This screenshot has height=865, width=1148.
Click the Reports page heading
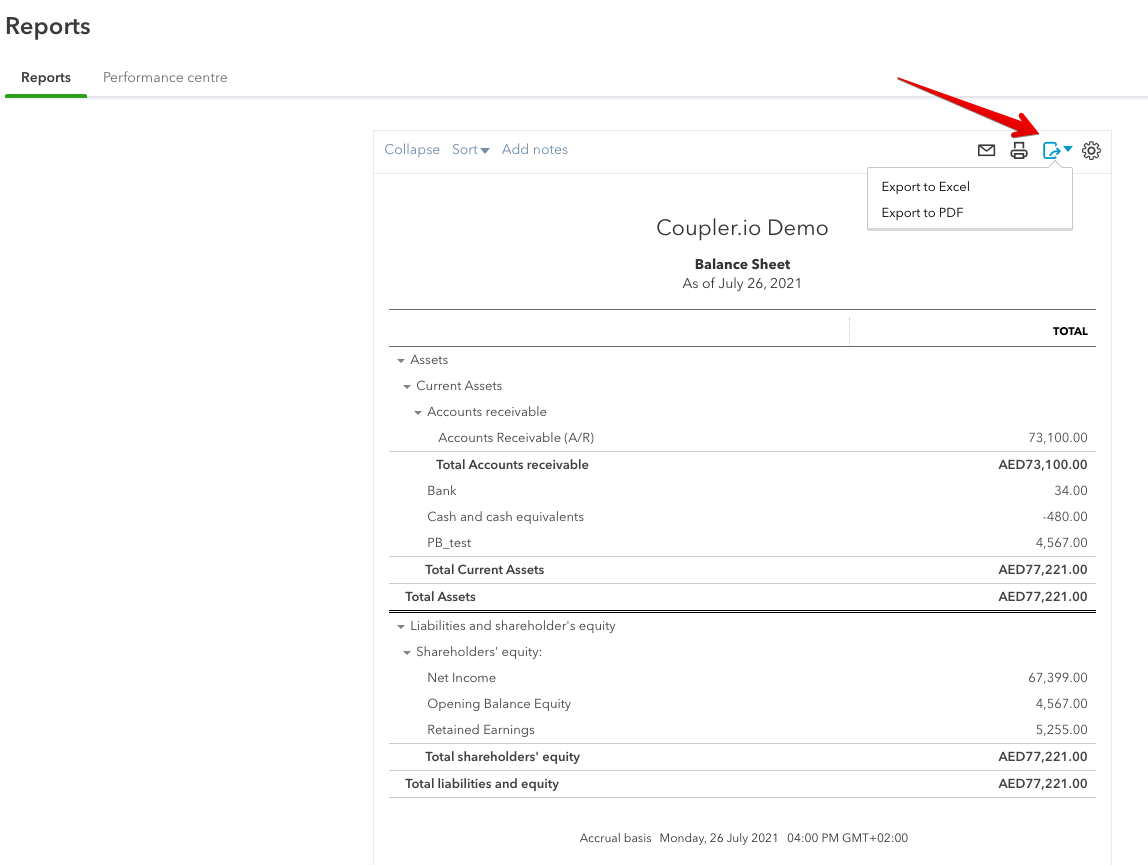[x=48, y=26]
